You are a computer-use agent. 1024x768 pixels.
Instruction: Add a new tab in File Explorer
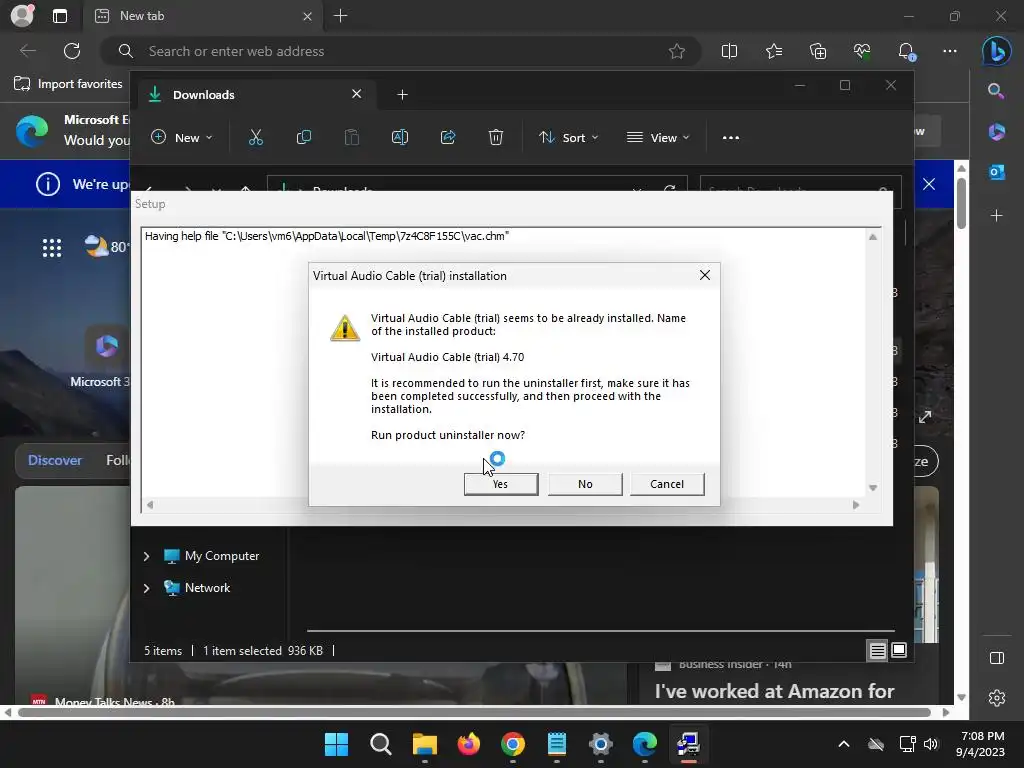tap(402, 95)
